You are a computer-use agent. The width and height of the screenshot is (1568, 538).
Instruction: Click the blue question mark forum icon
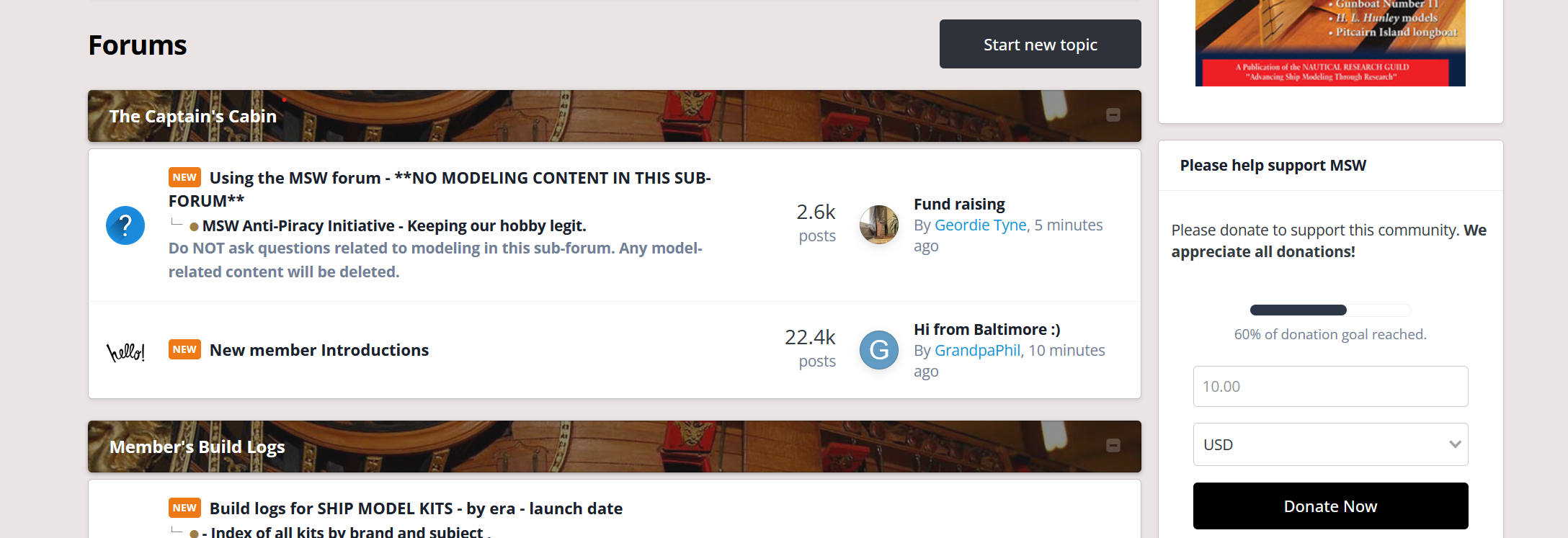click(125, 225)
